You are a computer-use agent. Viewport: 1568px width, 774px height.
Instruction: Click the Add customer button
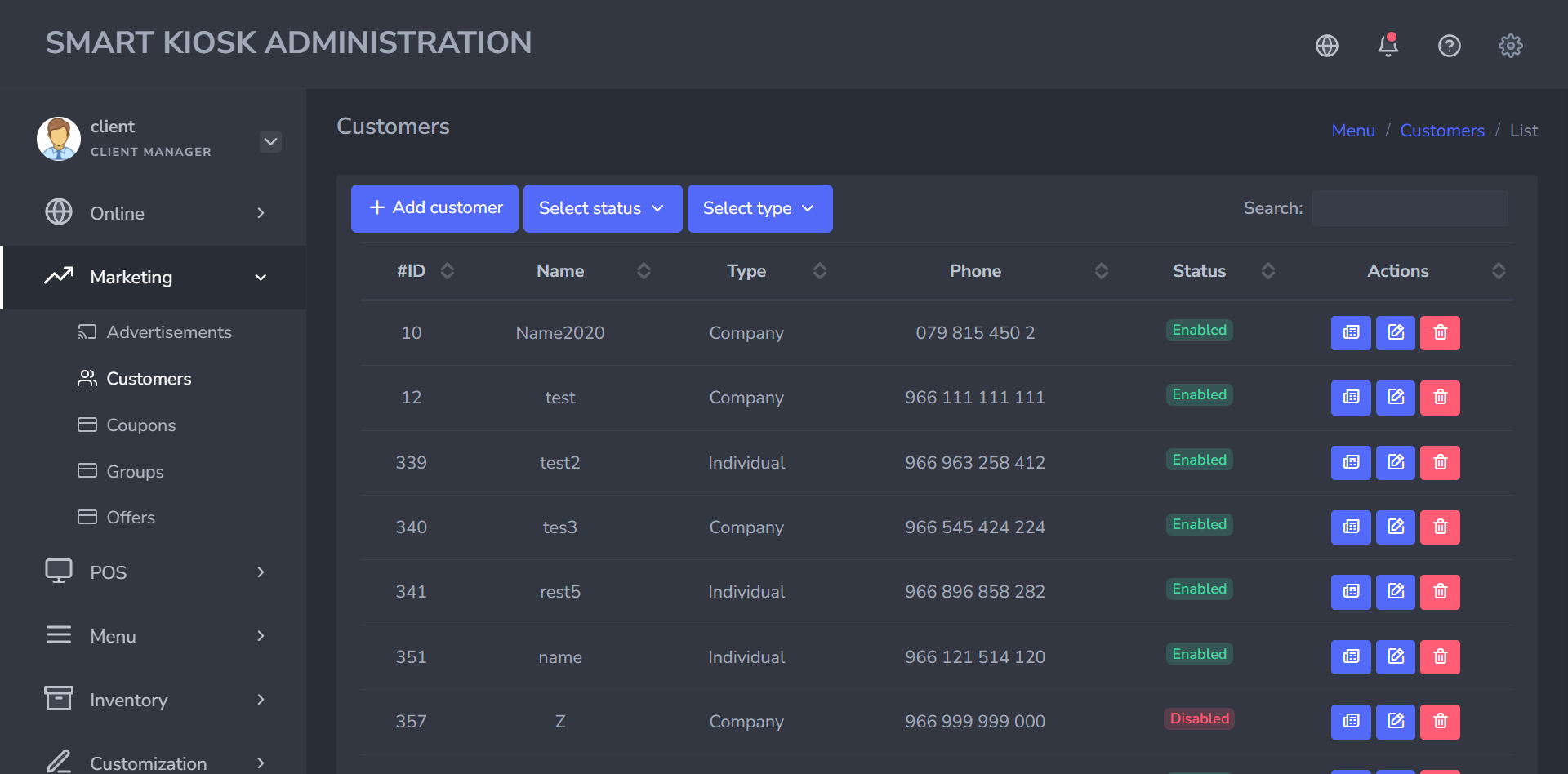point(434,208)
